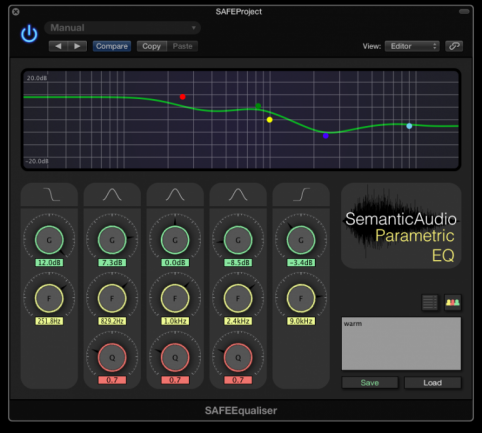Select the dark green EQ band node
This screenshot has height=433, width=482.
pos(258,106)
